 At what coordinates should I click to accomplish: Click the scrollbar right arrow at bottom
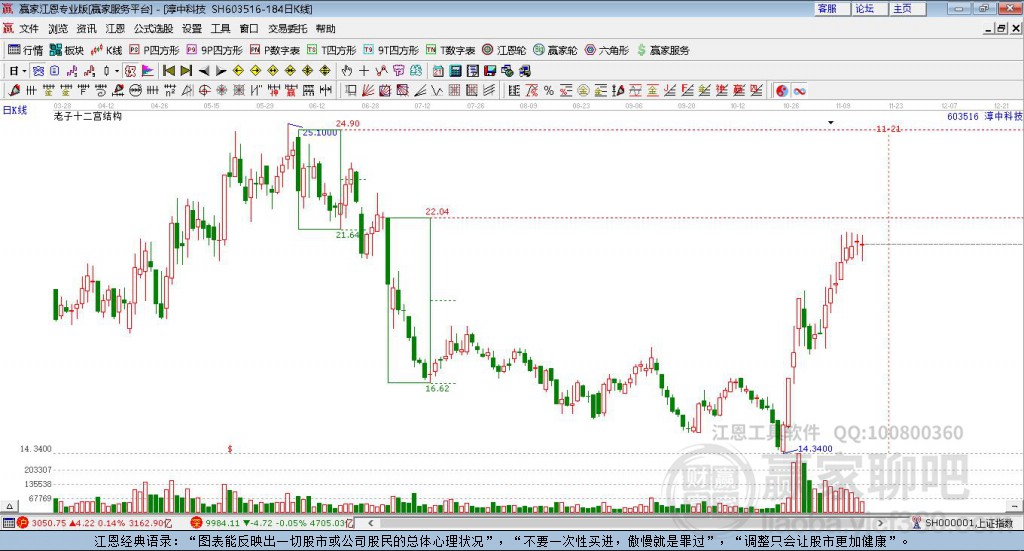[x=880, y=523]
